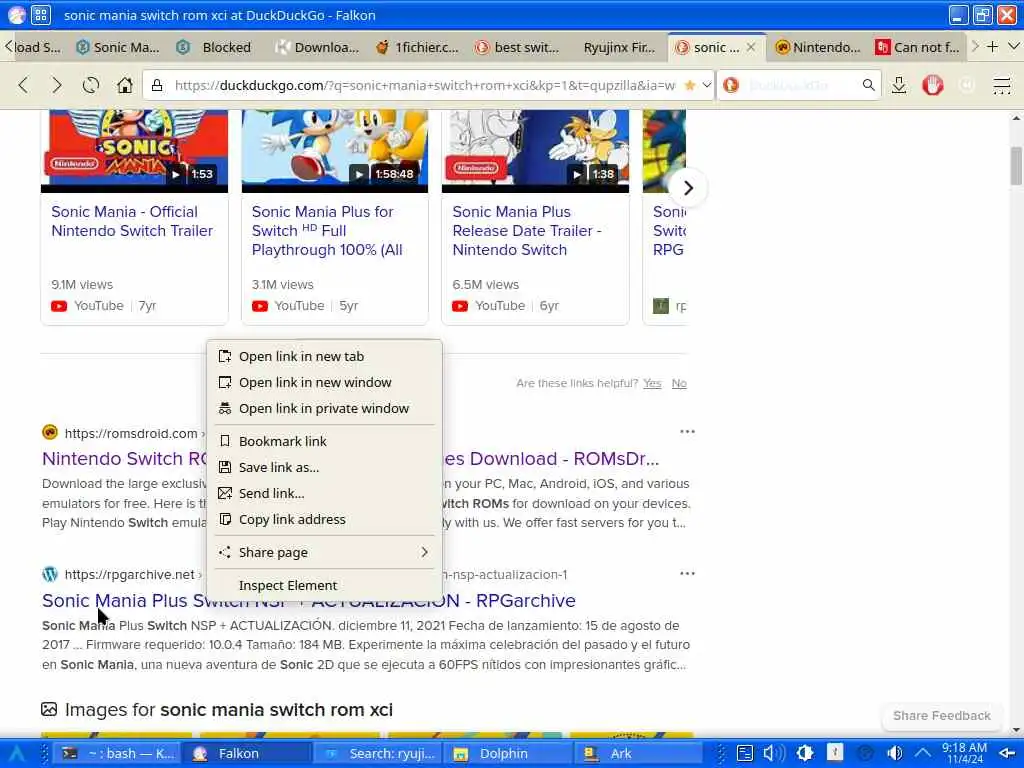The image size is (1024, 768).
Task: Close the active 'sonic ...' tab
Action: click(751, 47)
